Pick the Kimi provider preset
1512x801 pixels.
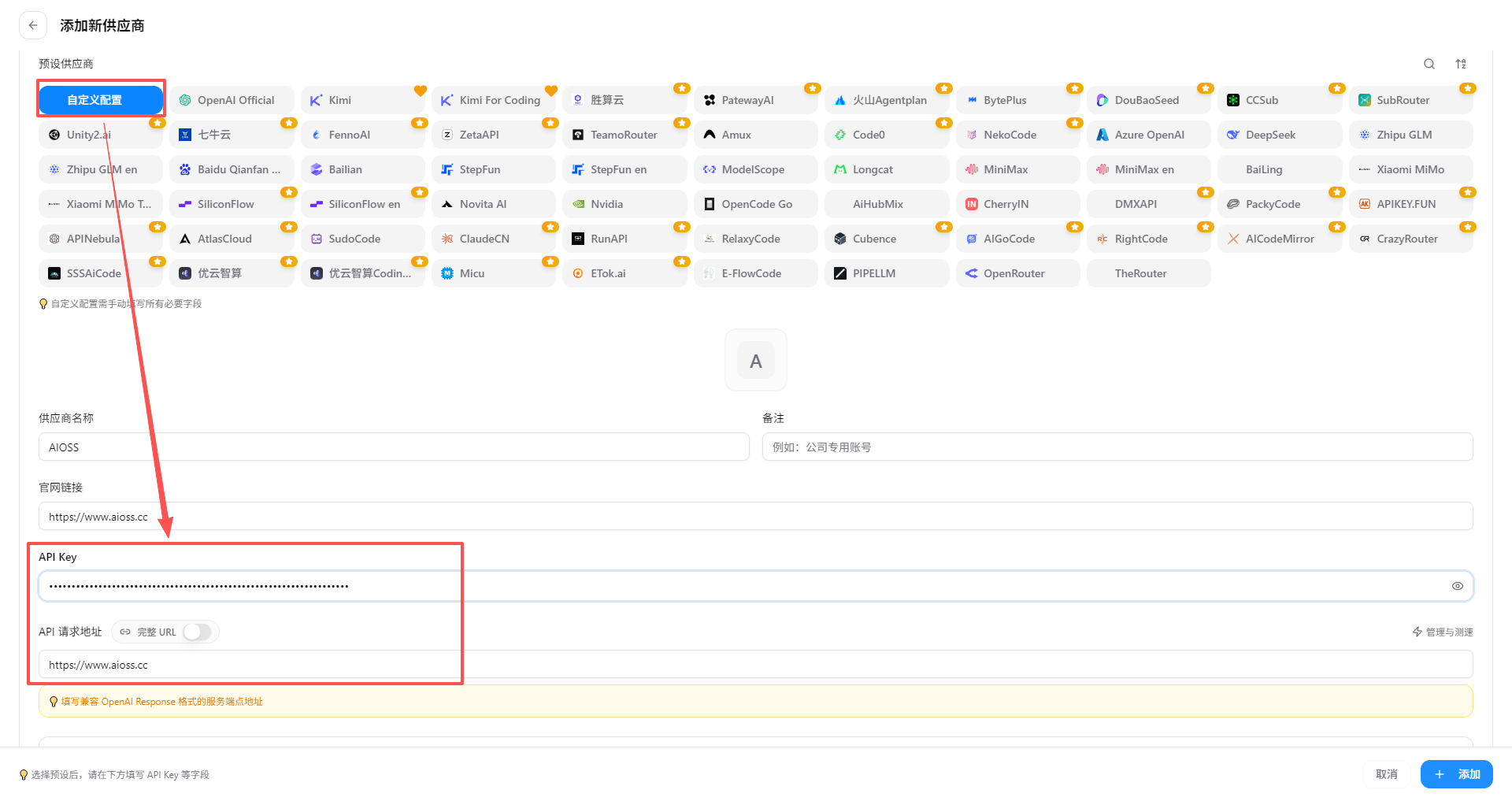click(363, 100)
